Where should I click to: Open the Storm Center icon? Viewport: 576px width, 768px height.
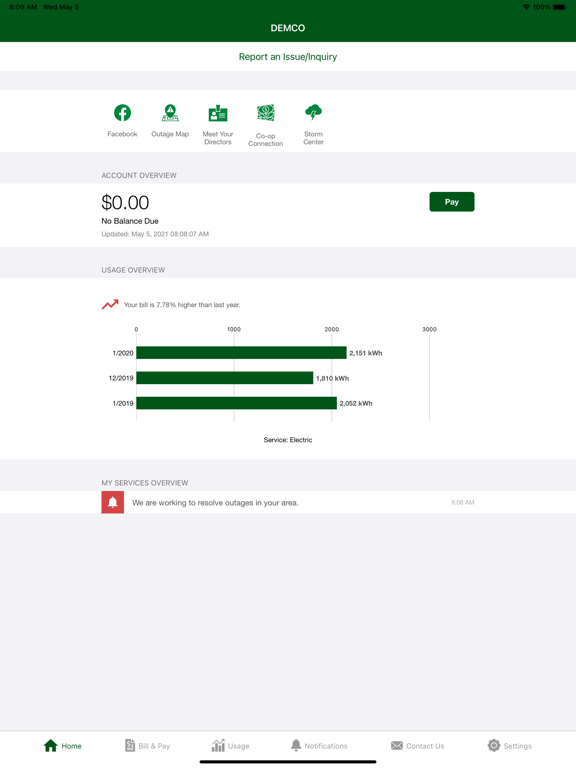click(x=313, y=112)
